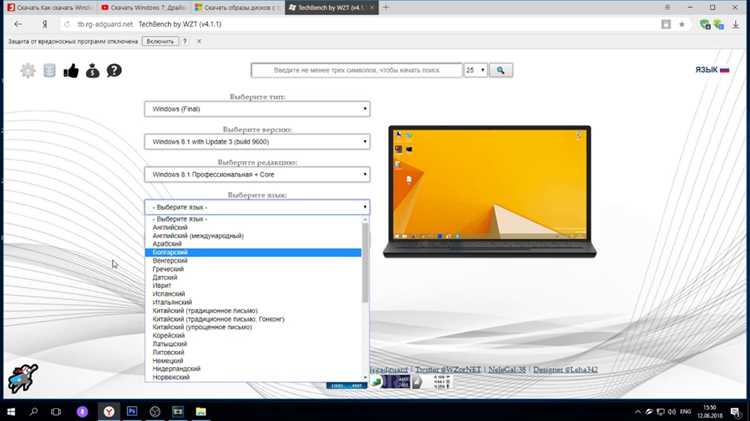Image resolution: width=750 pixels, height=421 pixels.
Task: Click the second green extension icon
Action: pyautogui.click(x=718, y=24)
